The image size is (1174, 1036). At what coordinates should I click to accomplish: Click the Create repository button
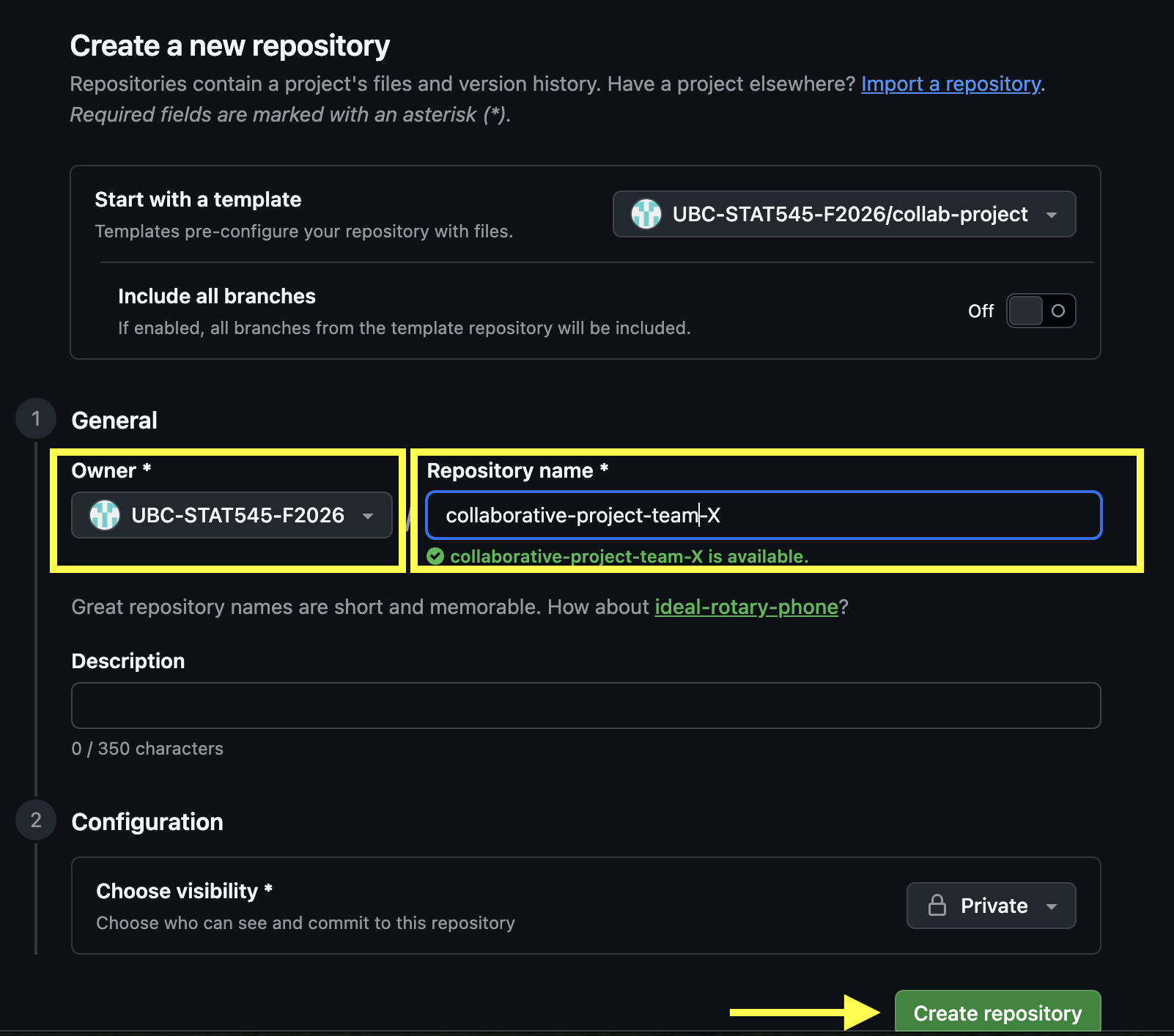tap(997, 1013)
